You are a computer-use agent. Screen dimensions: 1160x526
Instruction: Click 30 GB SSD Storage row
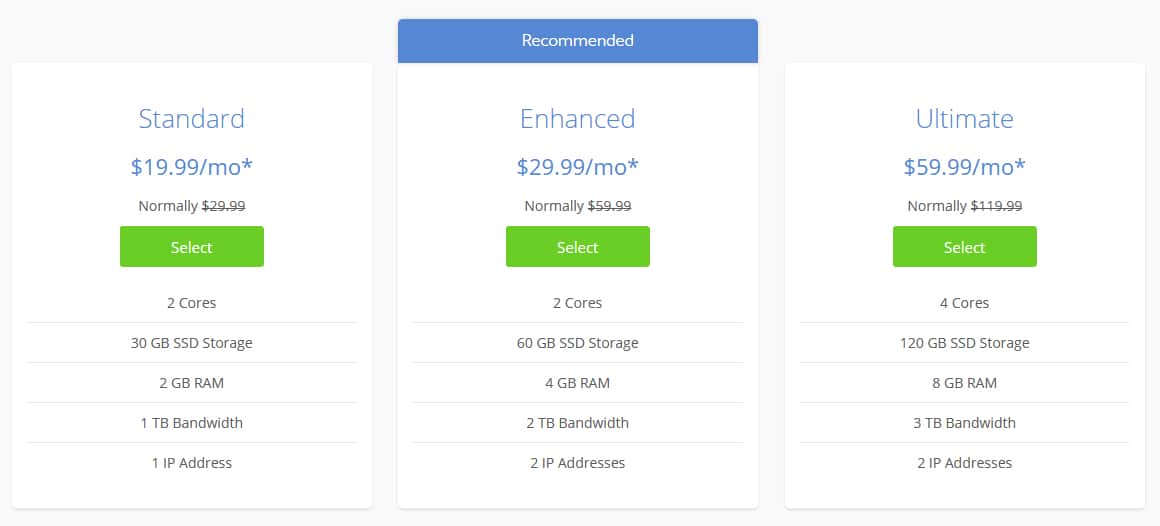click(192, 343)
